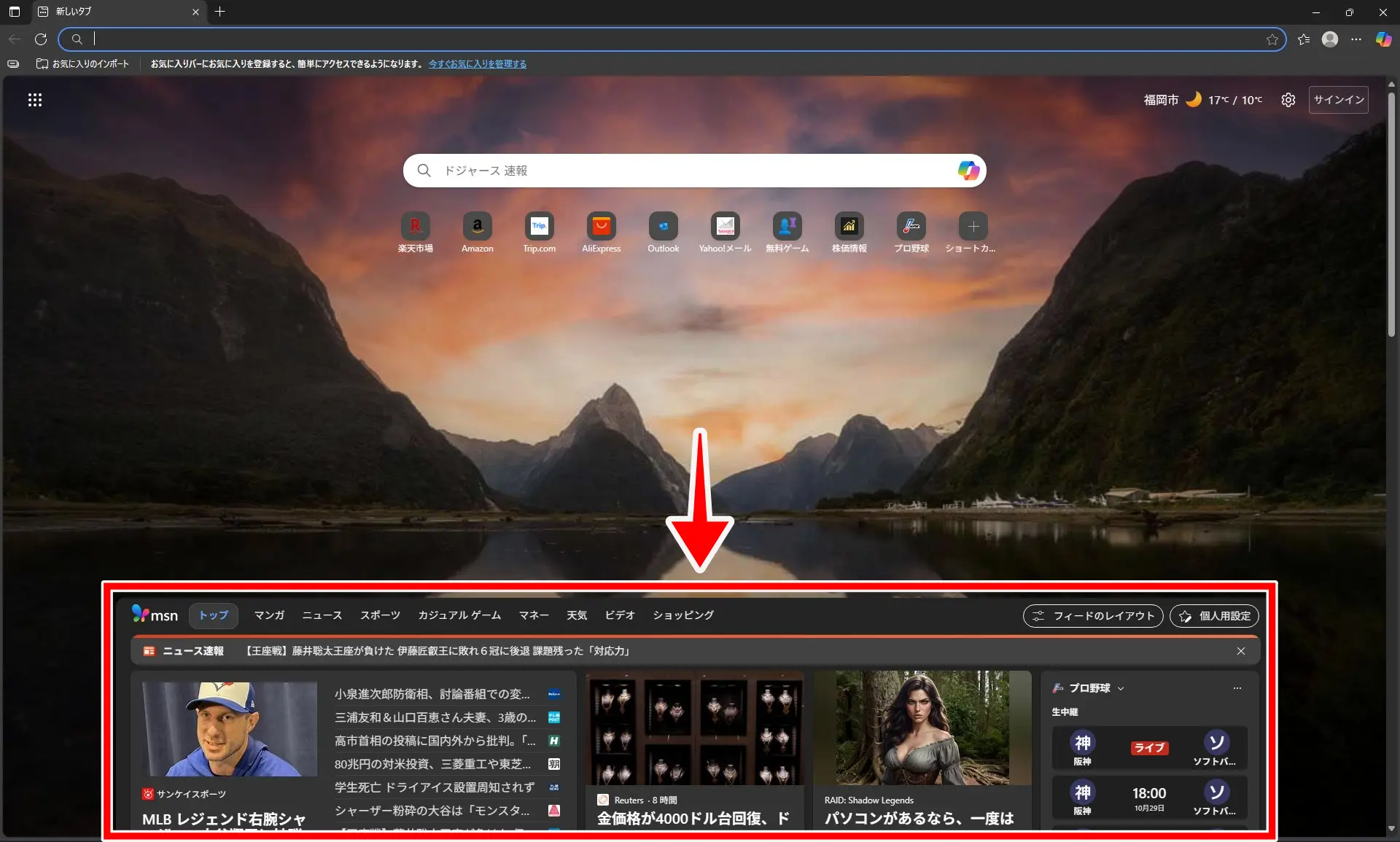1400x842 pixels.
Task: Open the AliExpress shortcut icon
Action: [x=601, y=227]
